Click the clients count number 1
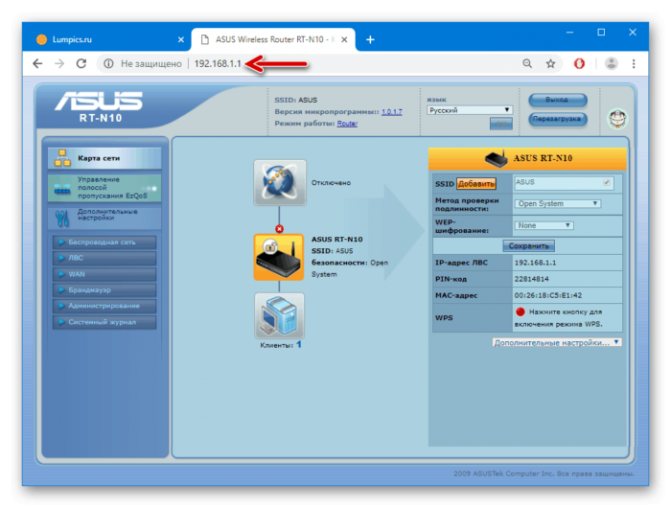This screenshot has height=508, width=671. (299, 345)
